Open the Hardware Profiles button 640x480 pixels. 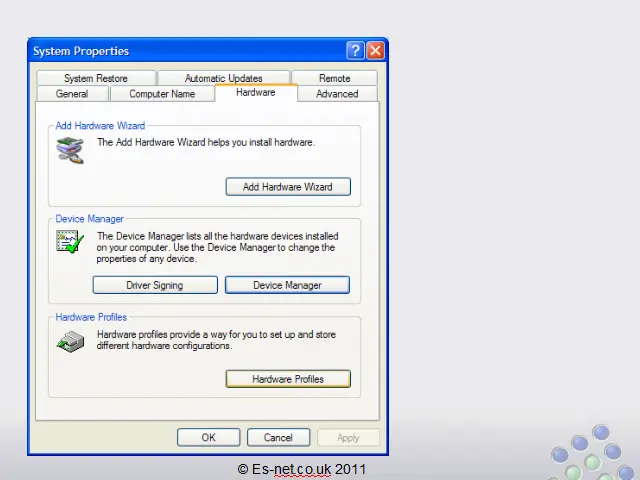tap(288, 379)
